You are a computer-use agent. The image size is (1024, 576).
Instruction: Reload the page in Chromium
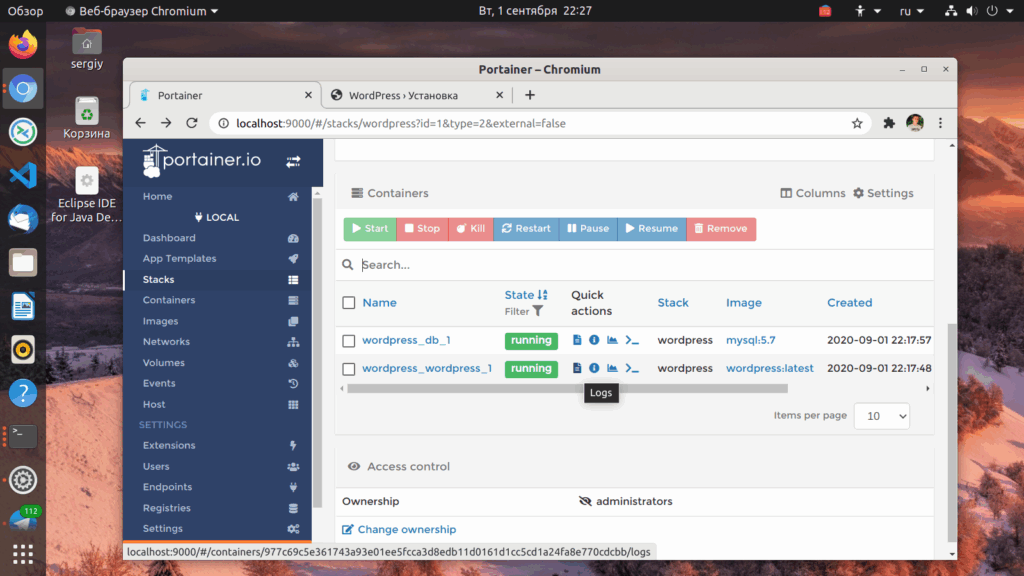191,123
